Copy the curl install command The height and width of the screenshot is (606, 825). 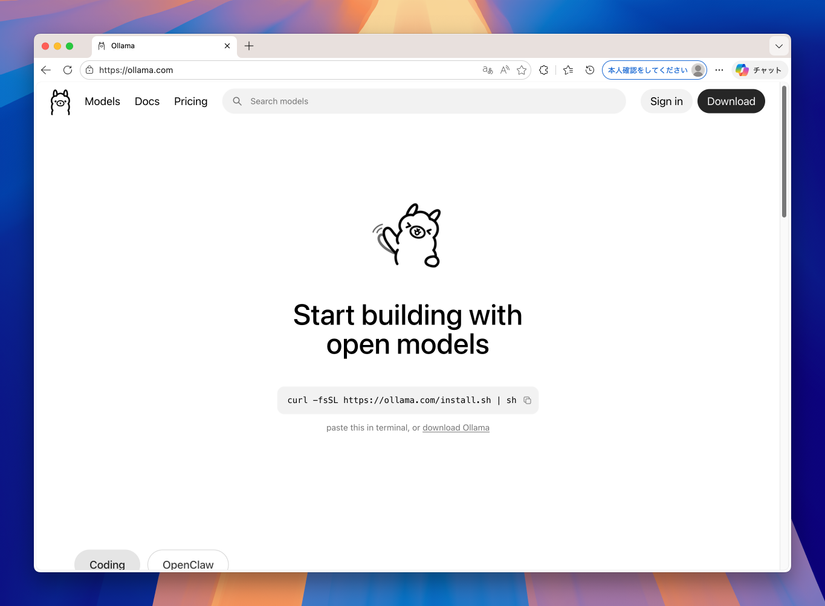527,400
